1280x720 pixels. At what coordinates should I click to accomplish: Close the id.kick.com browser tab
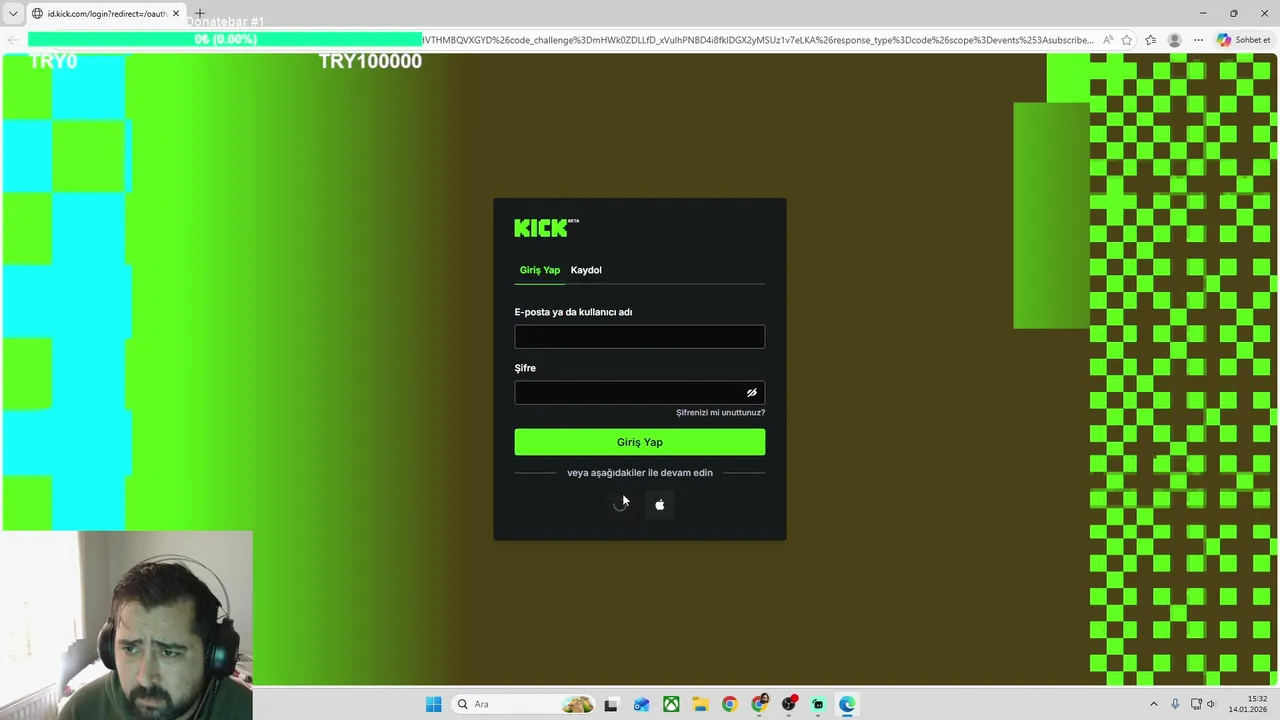pyautogui.click(x=176, y=14)
